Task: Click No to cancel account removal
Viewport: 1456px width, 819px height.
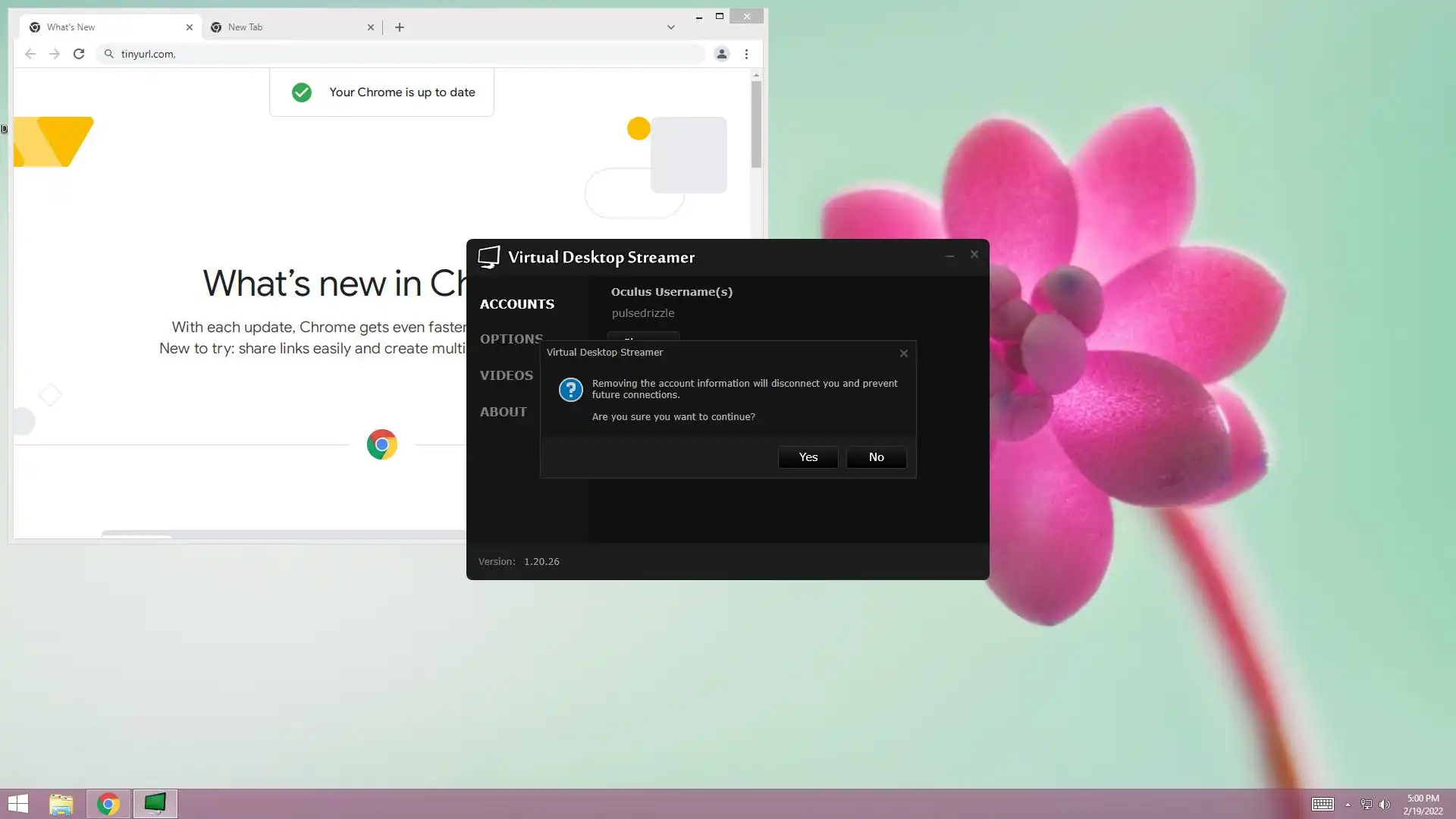Action: (876, 457)
